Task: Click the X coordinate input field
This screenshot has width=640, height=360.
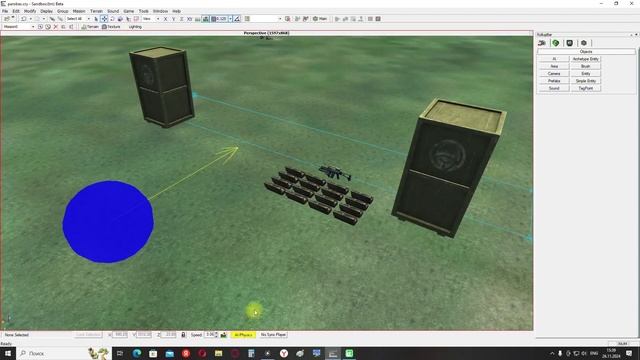Action: pyautogui.click(x=120, y=335)
